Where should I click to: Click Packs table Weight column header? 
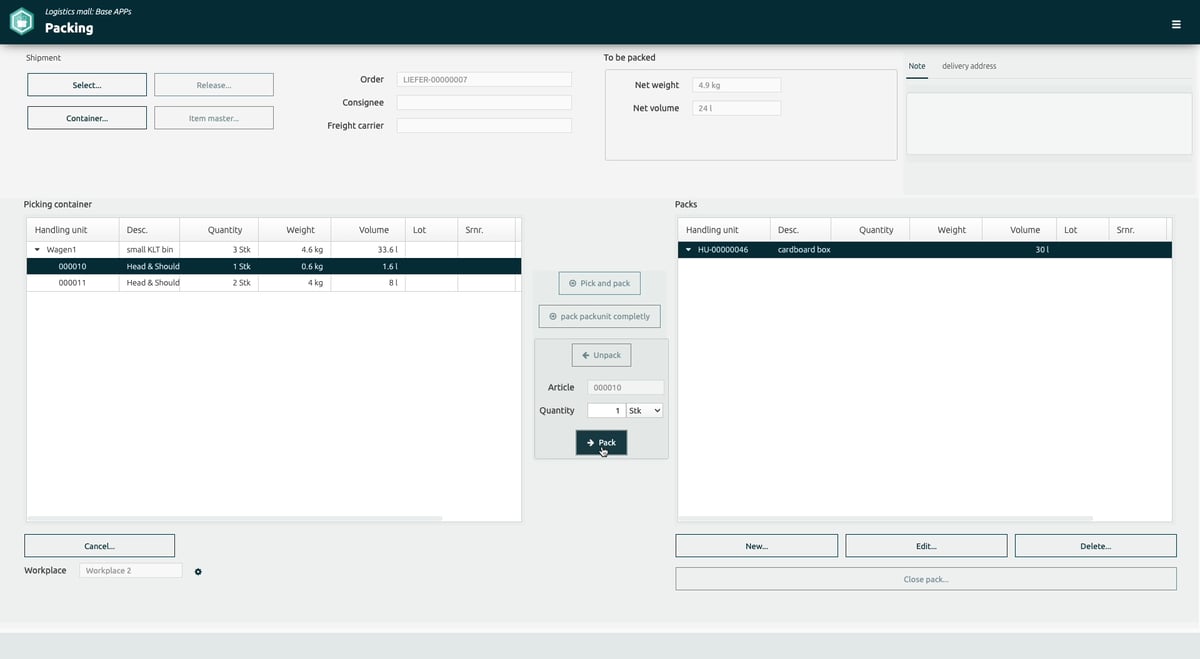point(945,230)
